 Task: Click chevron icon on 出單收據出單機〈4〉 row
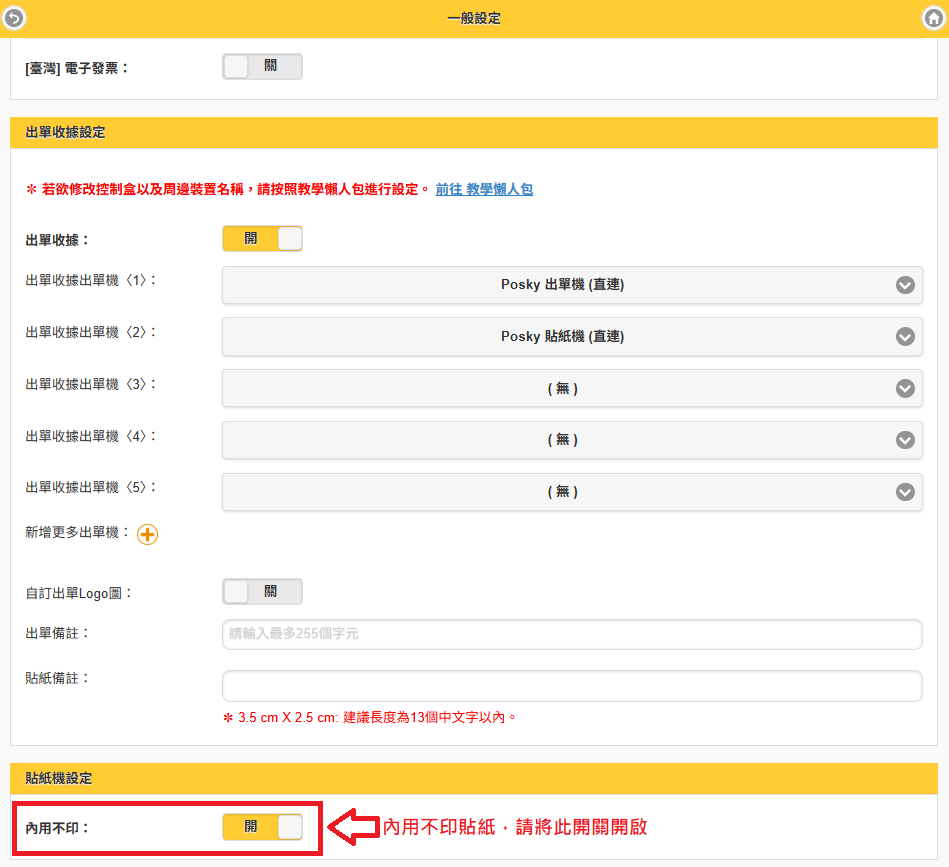pyautogui.click(x=905, y=440)
